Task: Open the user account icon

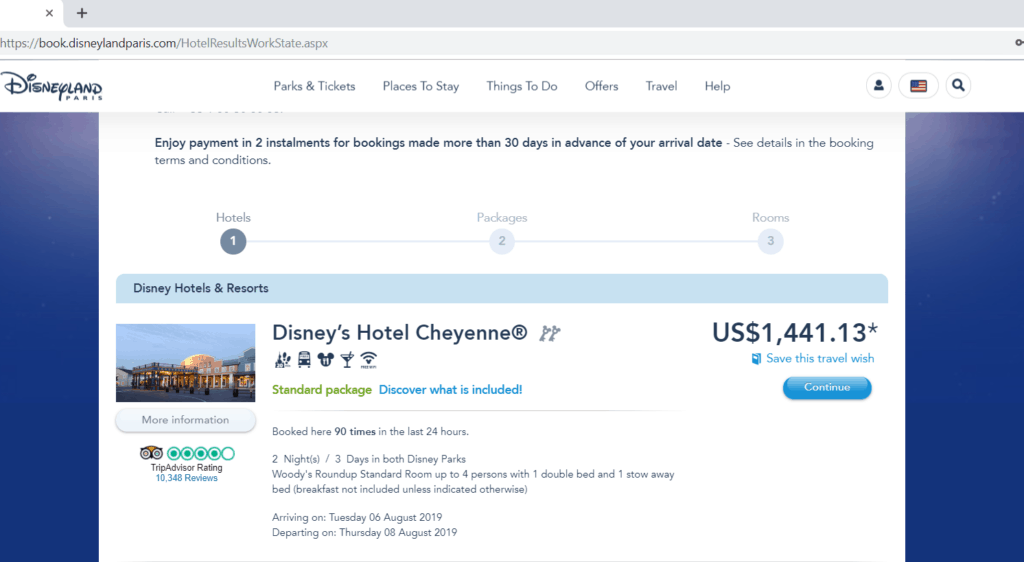Action: (878, 86)
